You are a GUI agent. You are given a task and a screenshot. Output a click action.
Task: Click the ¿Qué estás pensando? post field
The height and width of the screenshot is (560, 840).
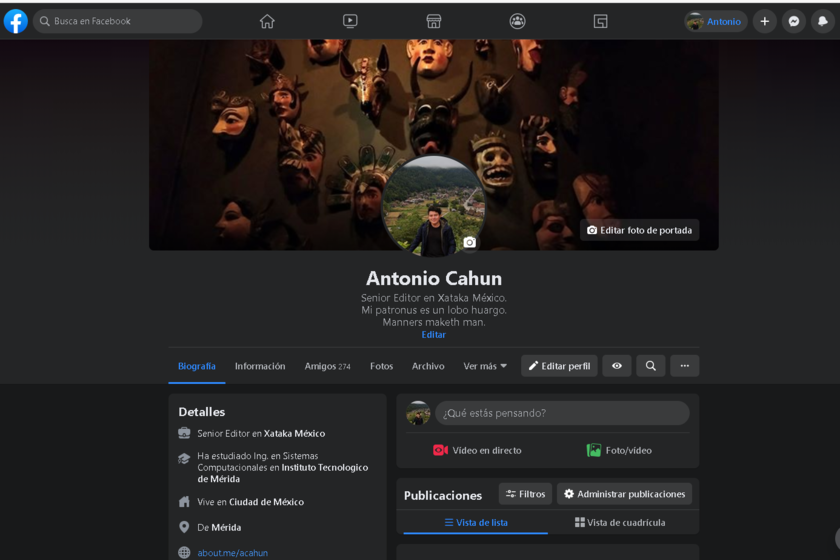(x=561, y=413)
